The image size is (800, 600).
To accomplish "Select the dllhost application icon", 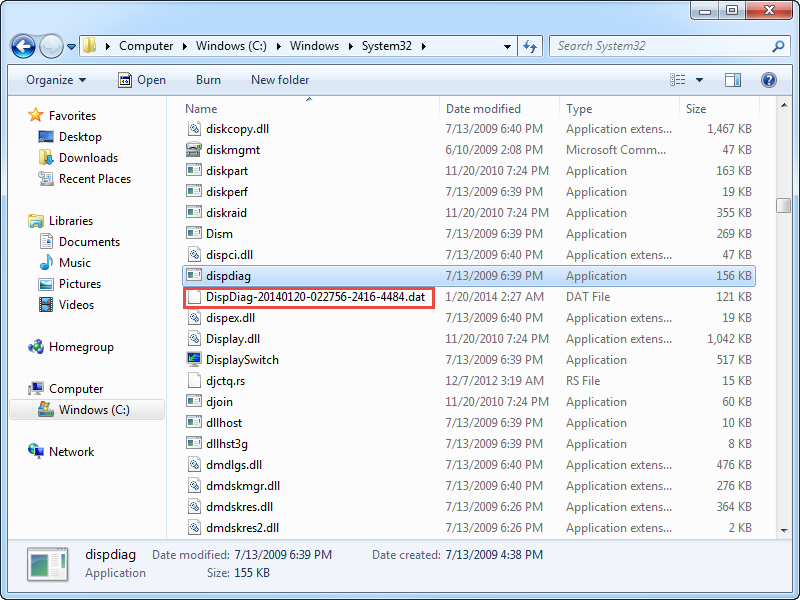I will (x=194, y=422).
